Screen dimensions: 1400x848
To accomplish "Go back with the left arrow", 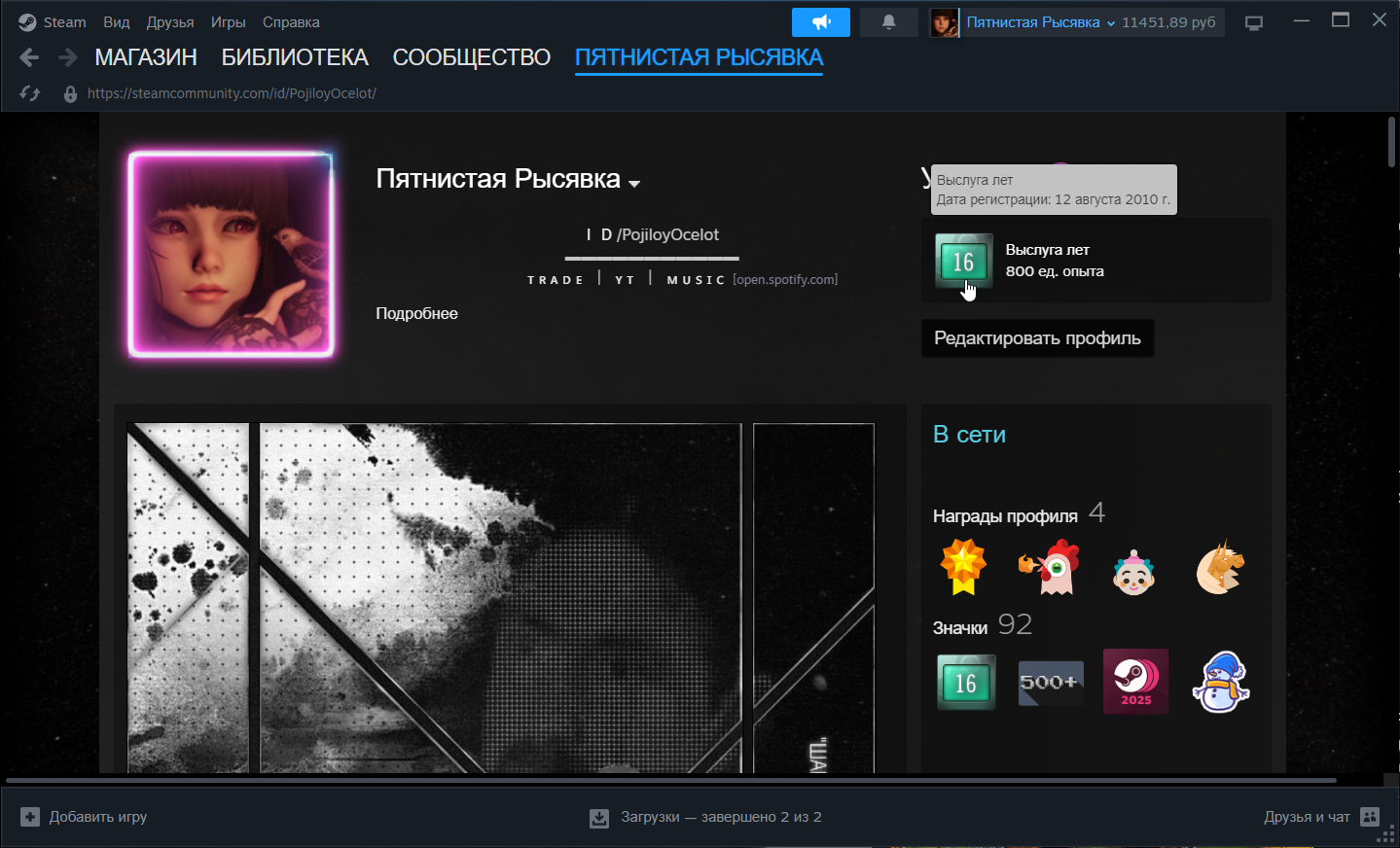I will tap(29, 58).
